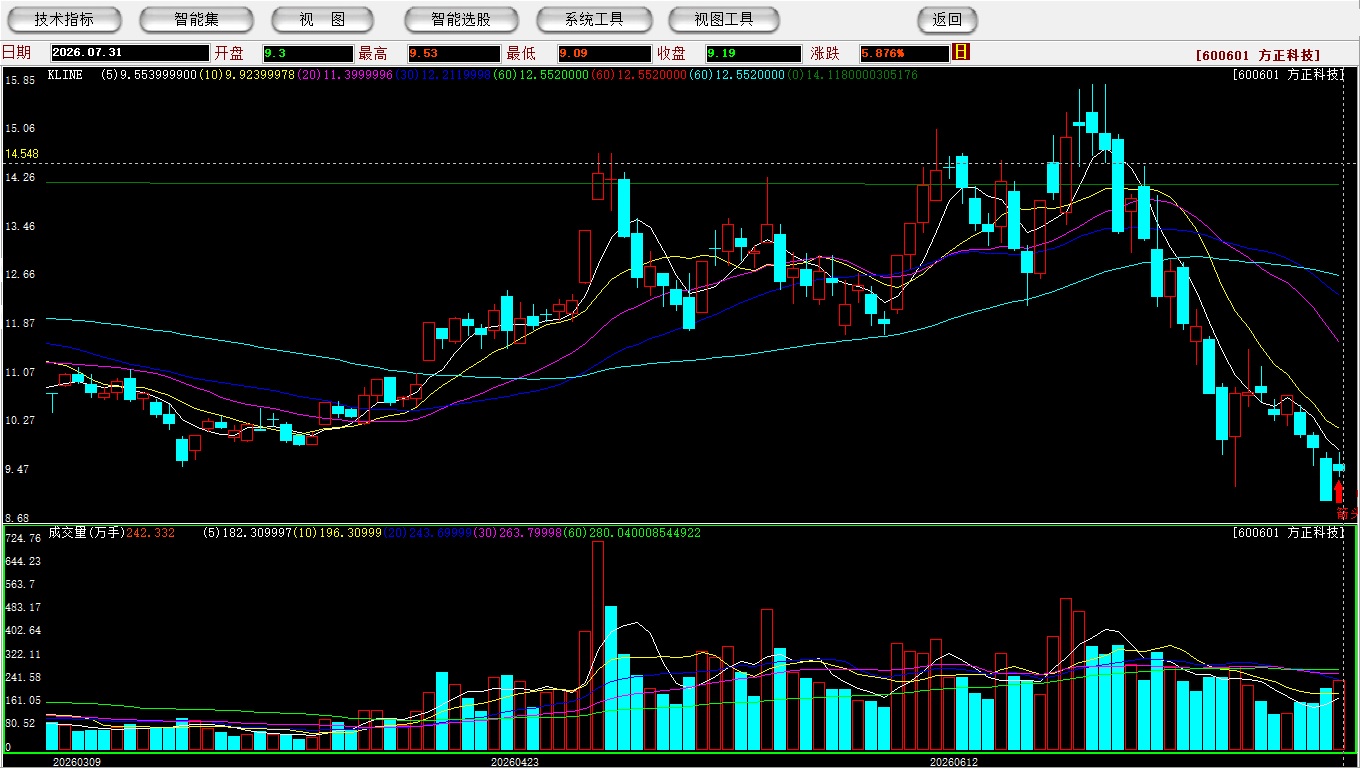Click the date axis label 20260309

(76, 762)
